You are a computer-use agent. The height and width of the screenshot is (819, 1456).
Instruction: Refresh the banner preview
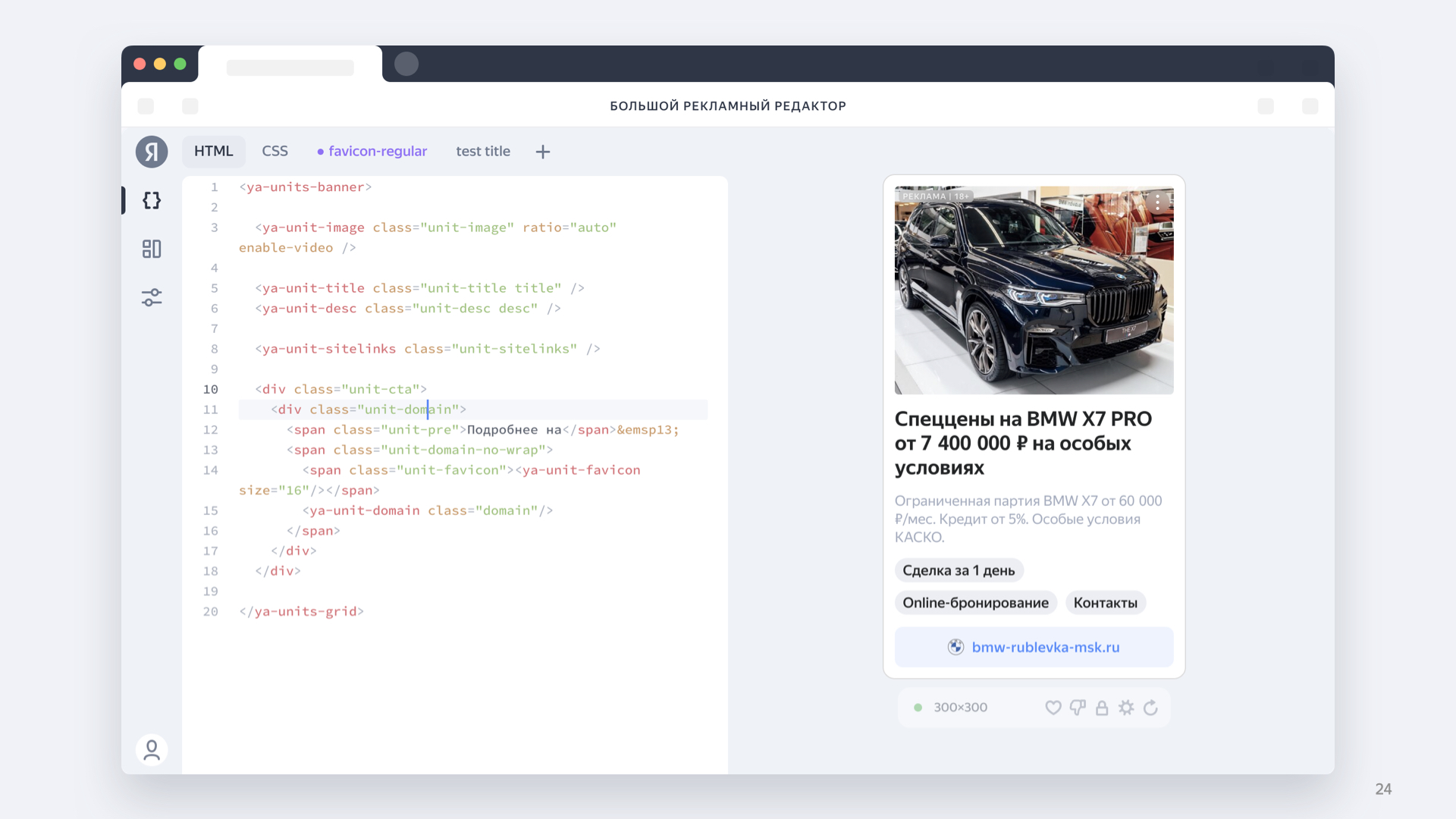[x=1150, y=708]
